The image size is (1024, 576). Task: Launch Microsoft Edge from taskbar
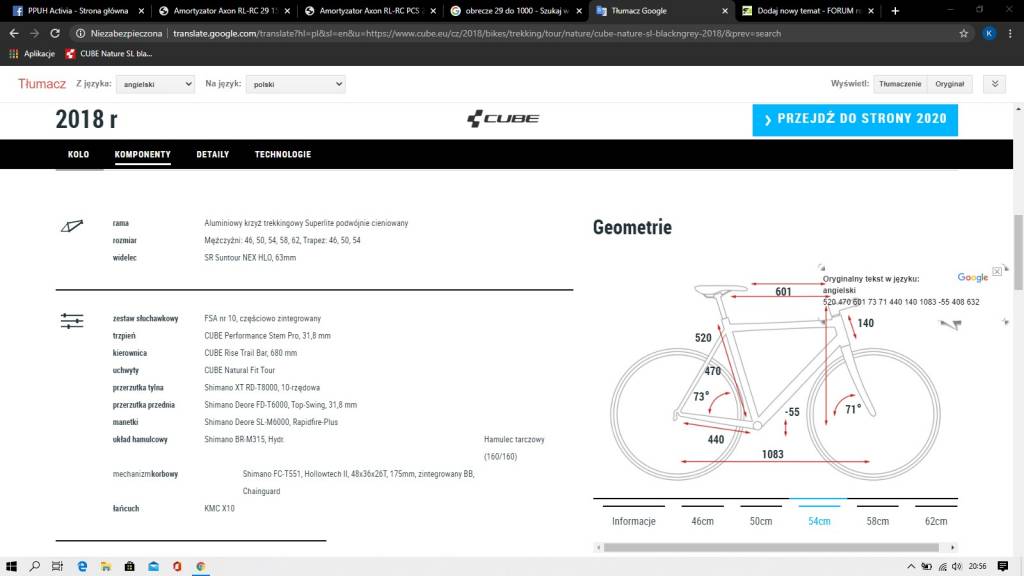[82, 566]
